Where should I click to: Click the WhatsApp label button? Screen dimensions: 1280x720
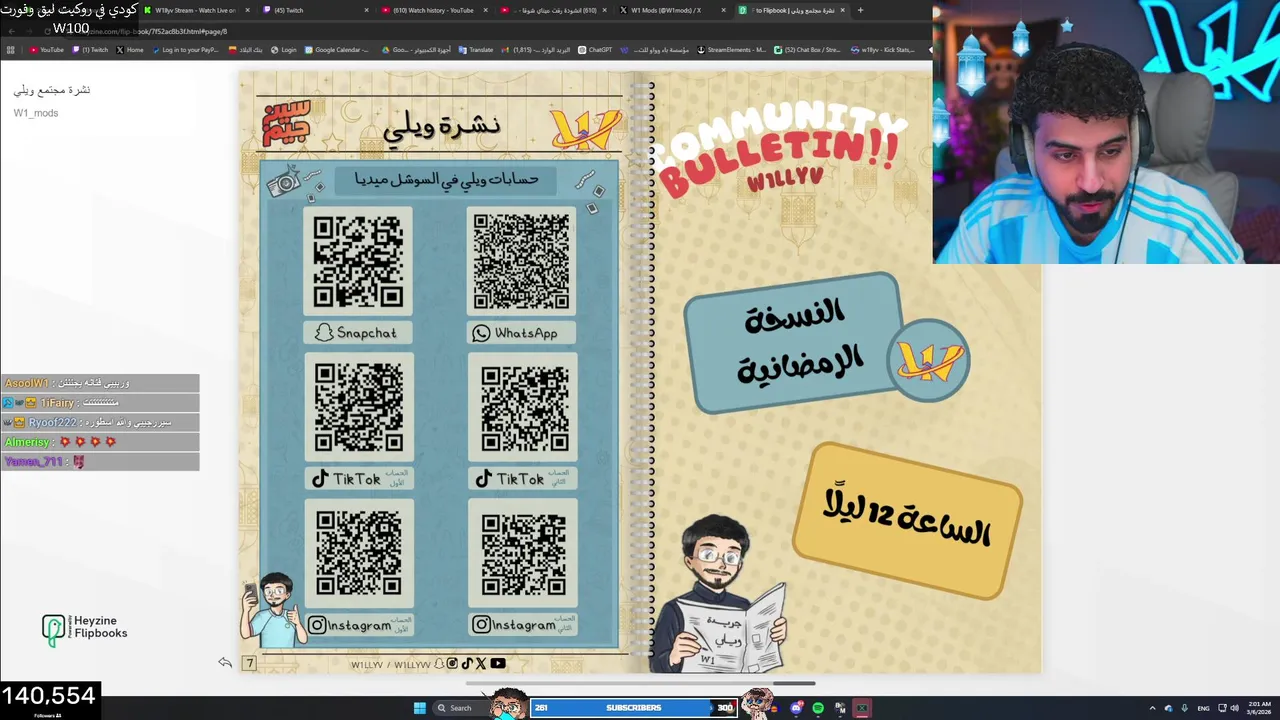(521, 333)
